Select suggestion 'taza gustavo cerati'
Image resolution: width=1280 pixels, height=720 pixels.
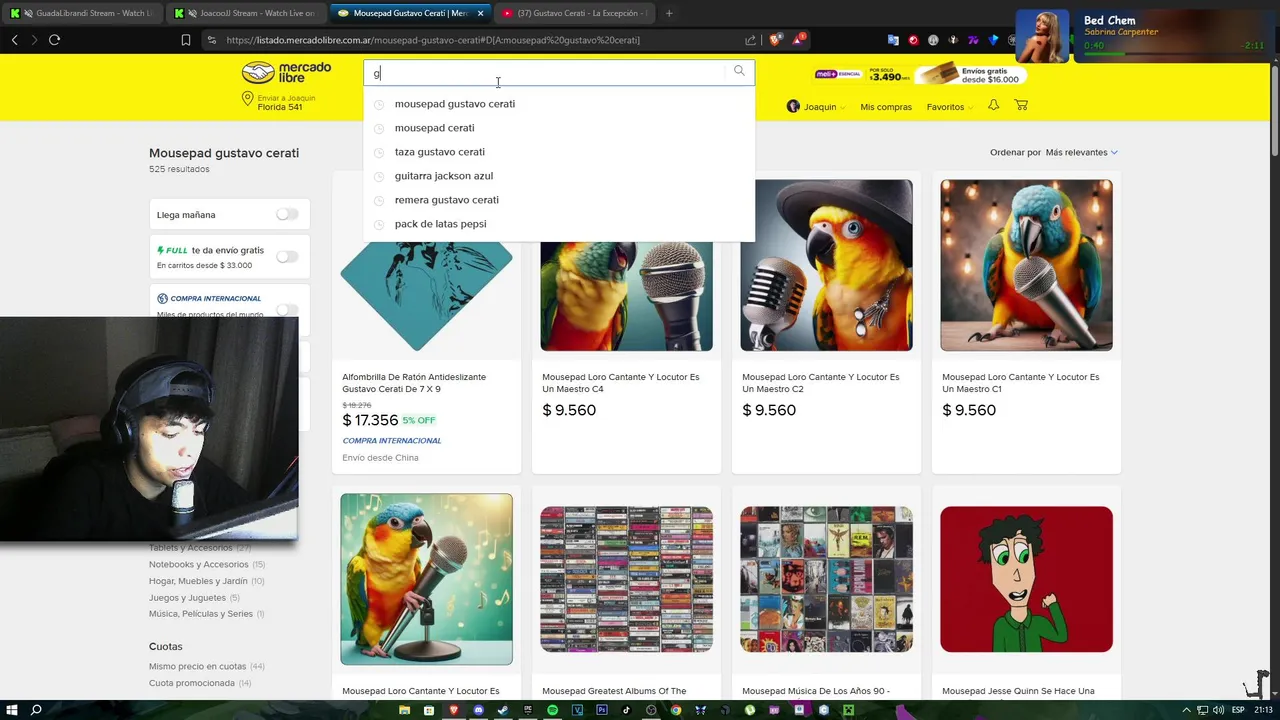click(440, 152)
